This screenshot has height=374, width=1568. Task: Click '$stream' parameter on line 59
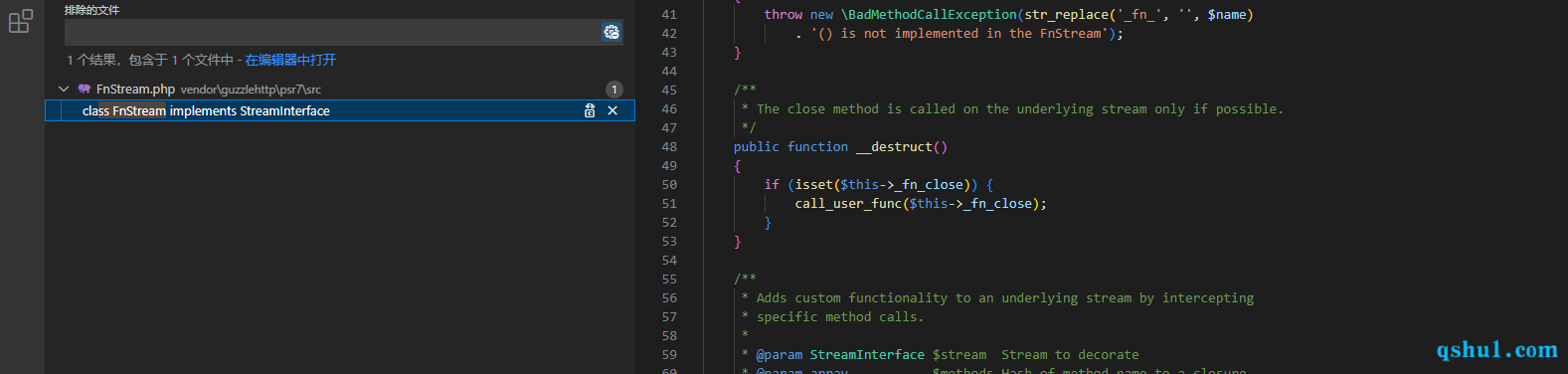959,355
